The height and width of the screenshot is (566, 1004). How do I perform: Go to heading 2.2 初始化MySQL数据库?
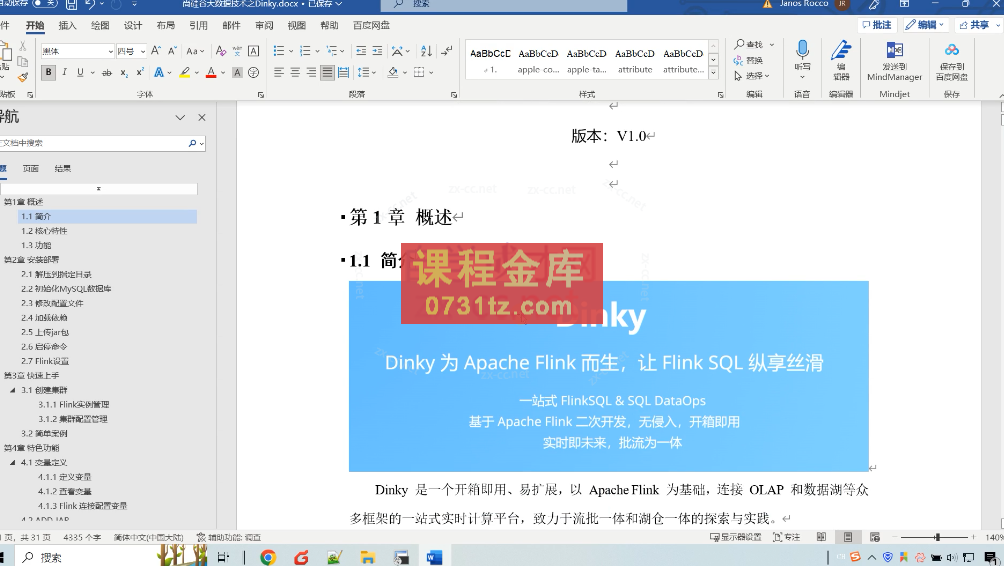(x=66, y=289)
